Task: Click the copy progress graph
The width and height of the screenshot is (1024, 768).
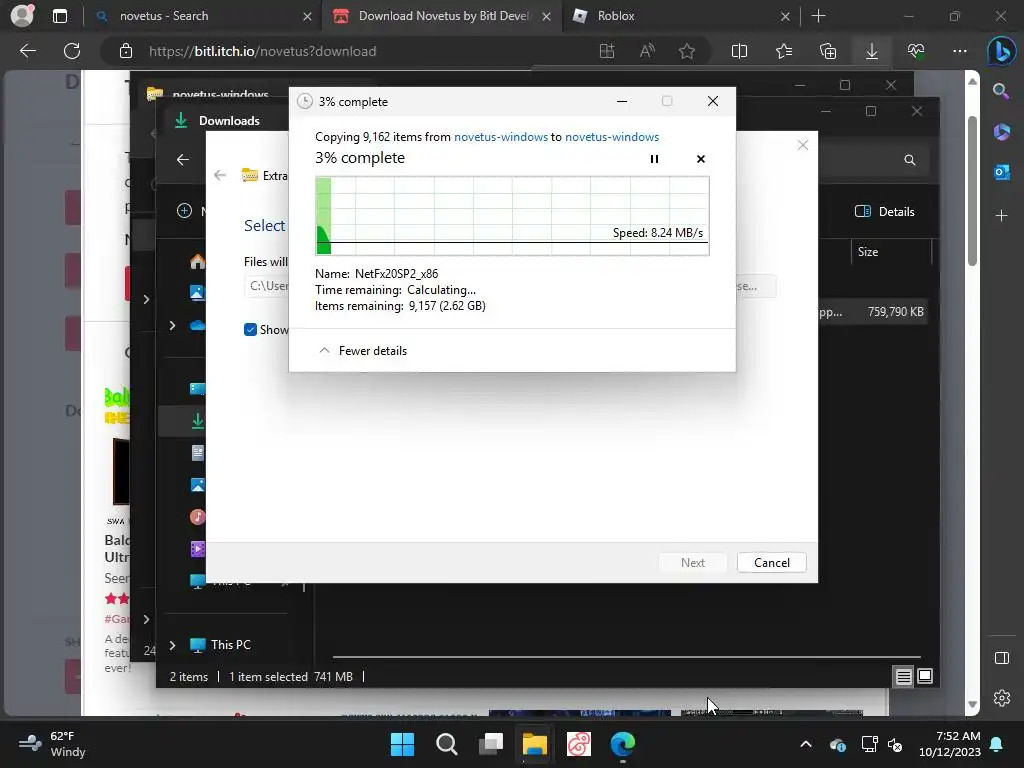Action: point(512,216)
